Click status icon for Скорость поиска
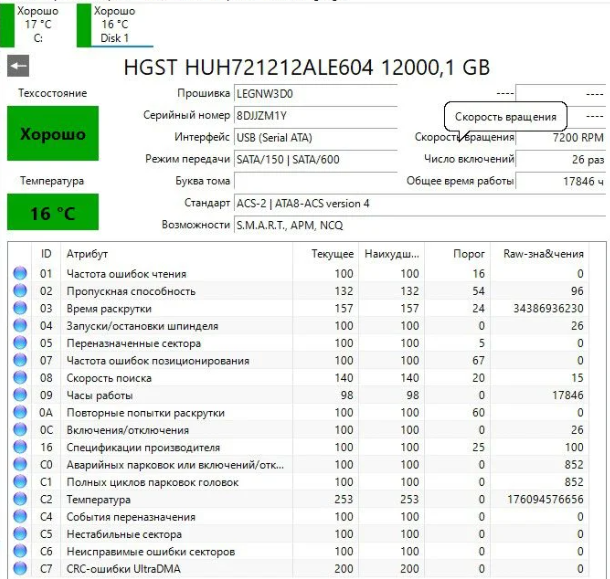This screenshot has height=579, width=610. [x=20, y=377]
